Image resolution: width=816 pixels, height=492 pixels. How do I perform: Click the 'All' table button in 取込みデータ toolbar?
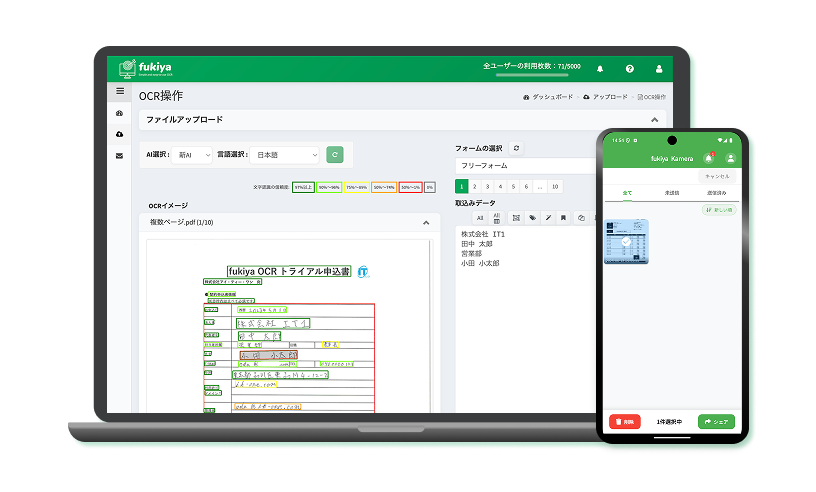pyautogui.click(x=496, y=218)
